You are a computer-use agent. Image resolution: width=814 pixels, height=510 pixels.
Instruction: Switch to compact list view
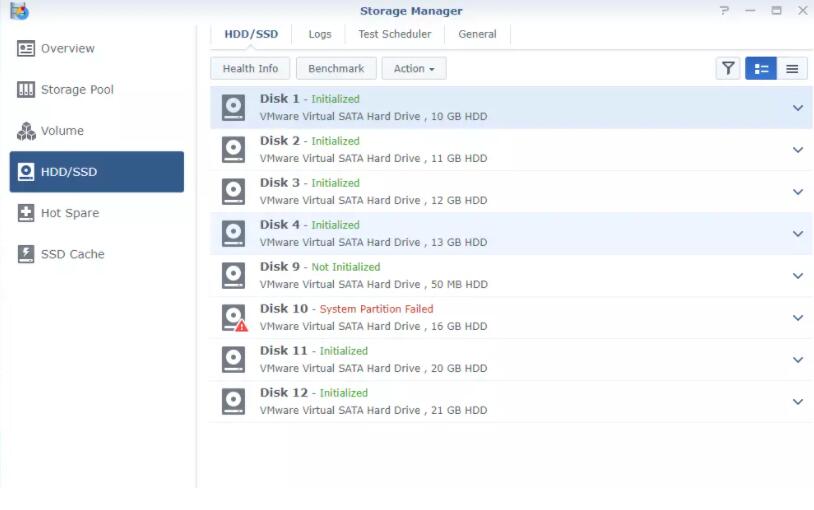[x=792, y=68]
